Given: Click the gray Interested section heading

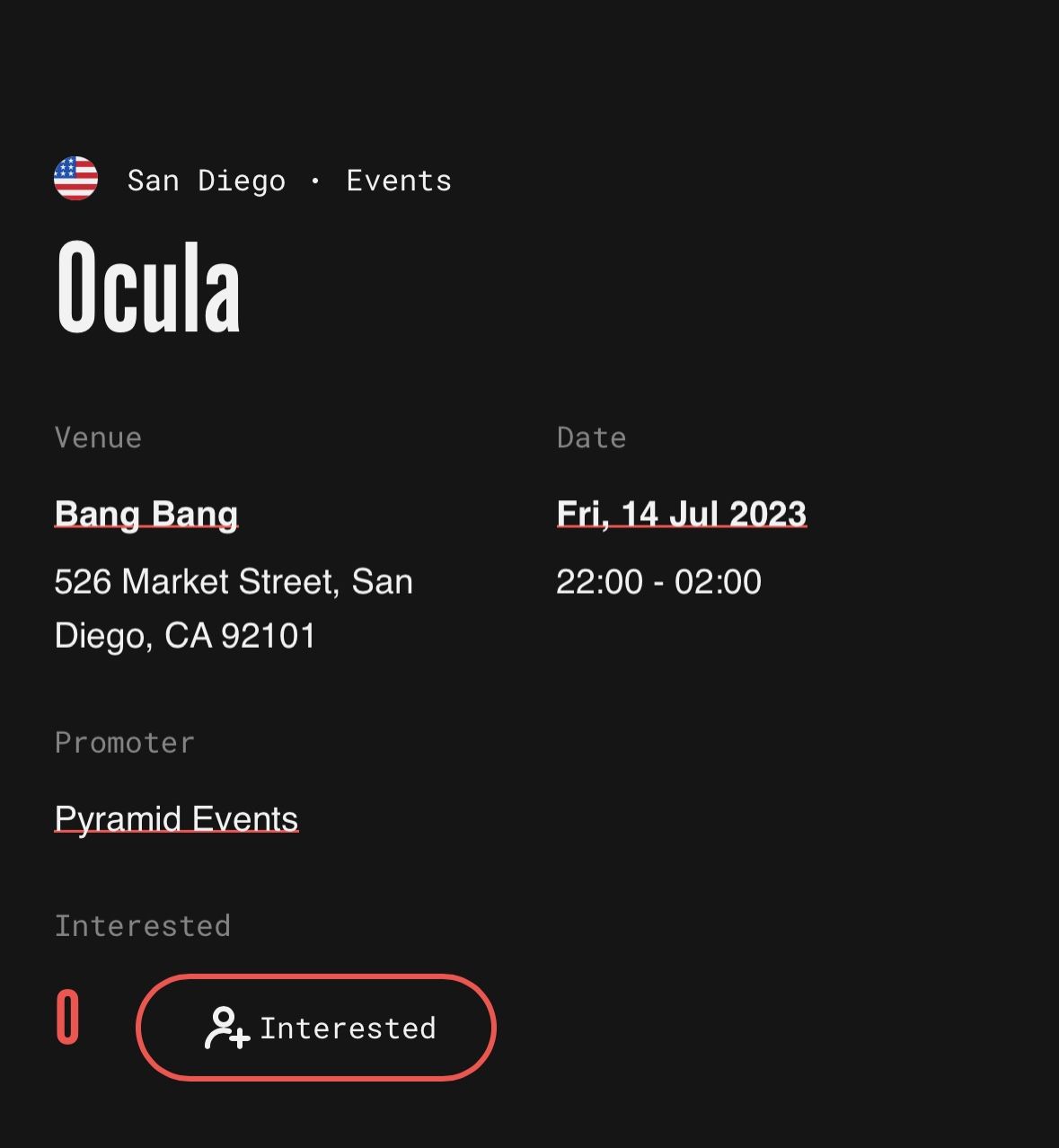Looking at the screenshot, I should 143,926.
